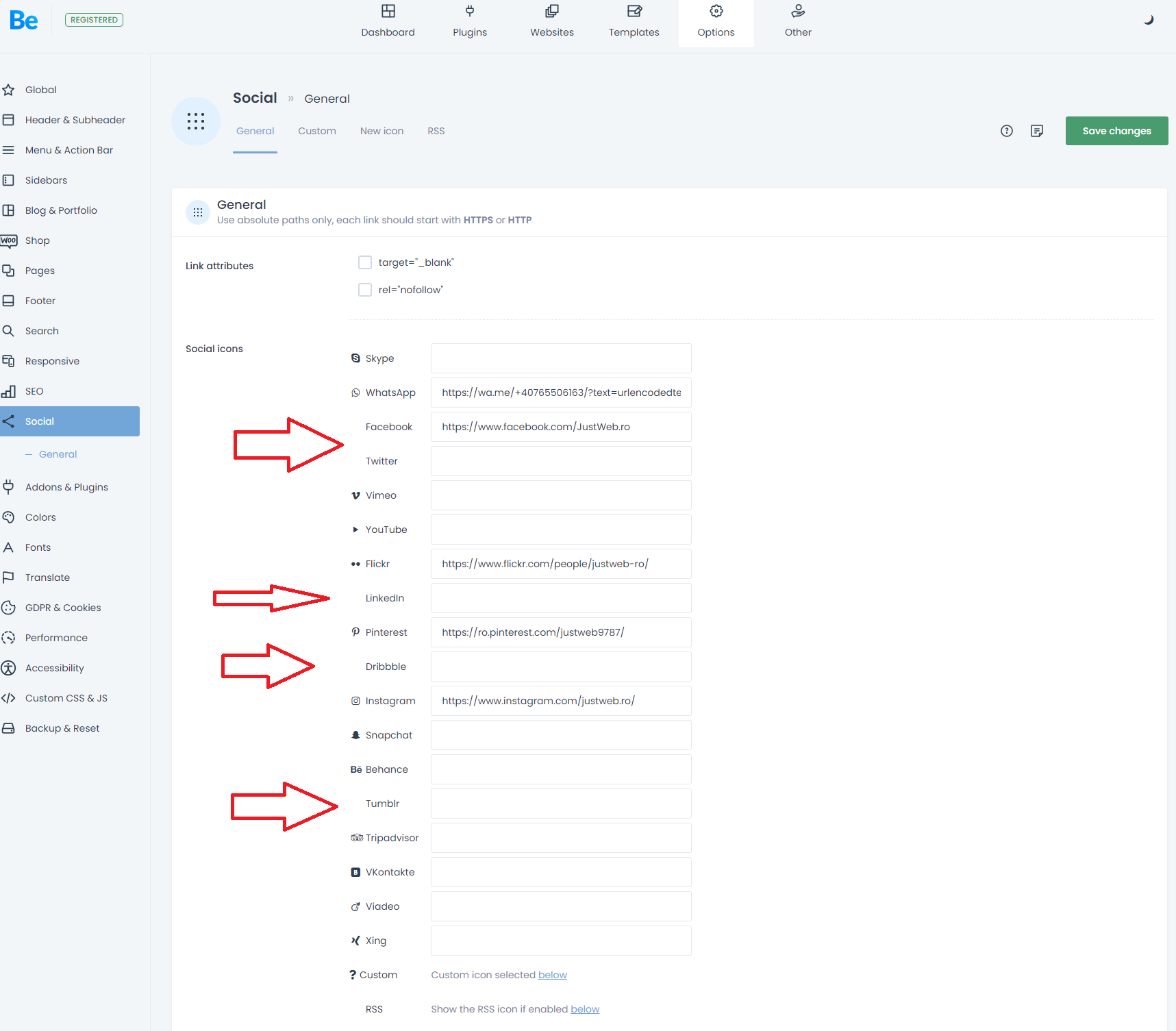Screen dimensions: 1176x1031
Task: Click the Twitter URL input field
Action: tap(561, 461)
